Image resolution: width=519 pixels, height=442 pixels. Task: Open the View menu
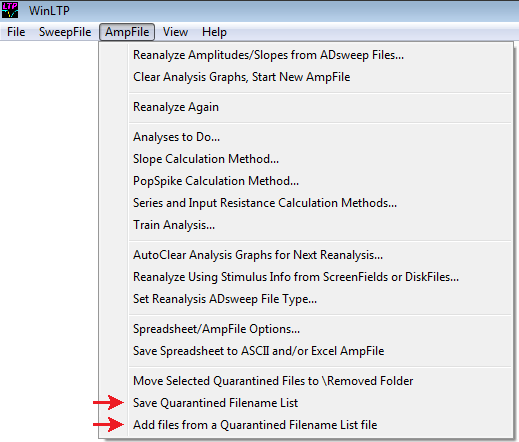[175, 32]
